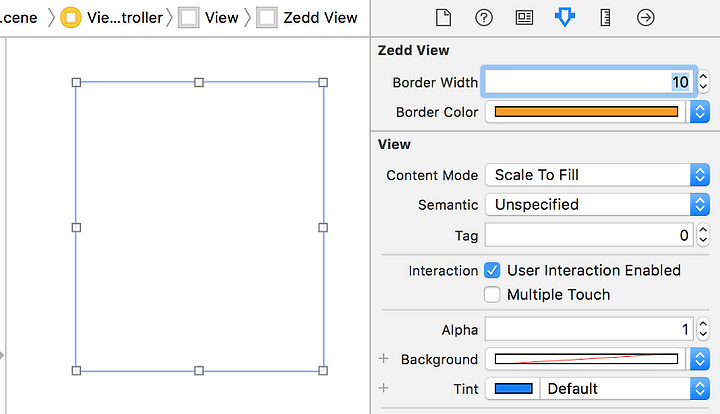Add Background variation with plus icon
This screenshot has width=720, height=414.
[384, 358]
